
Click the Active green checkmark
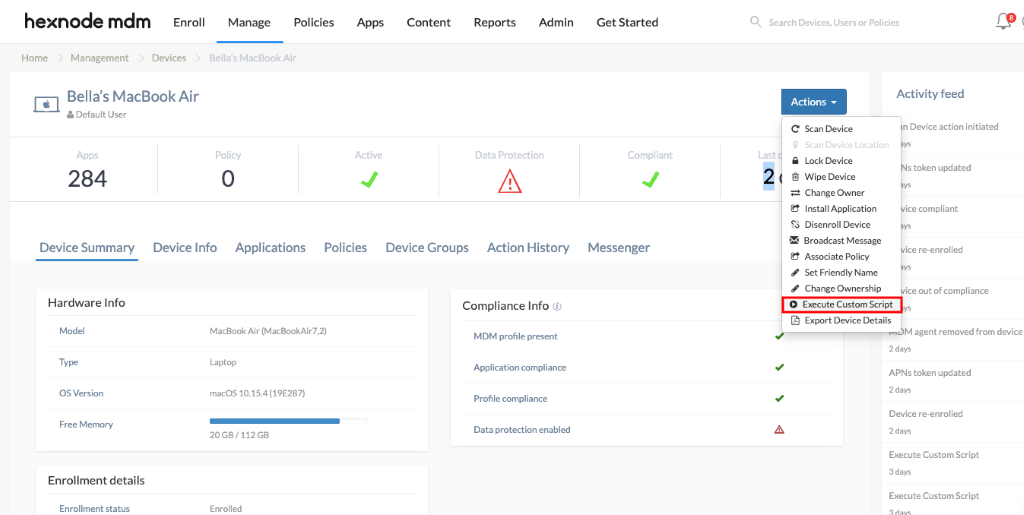369,179
